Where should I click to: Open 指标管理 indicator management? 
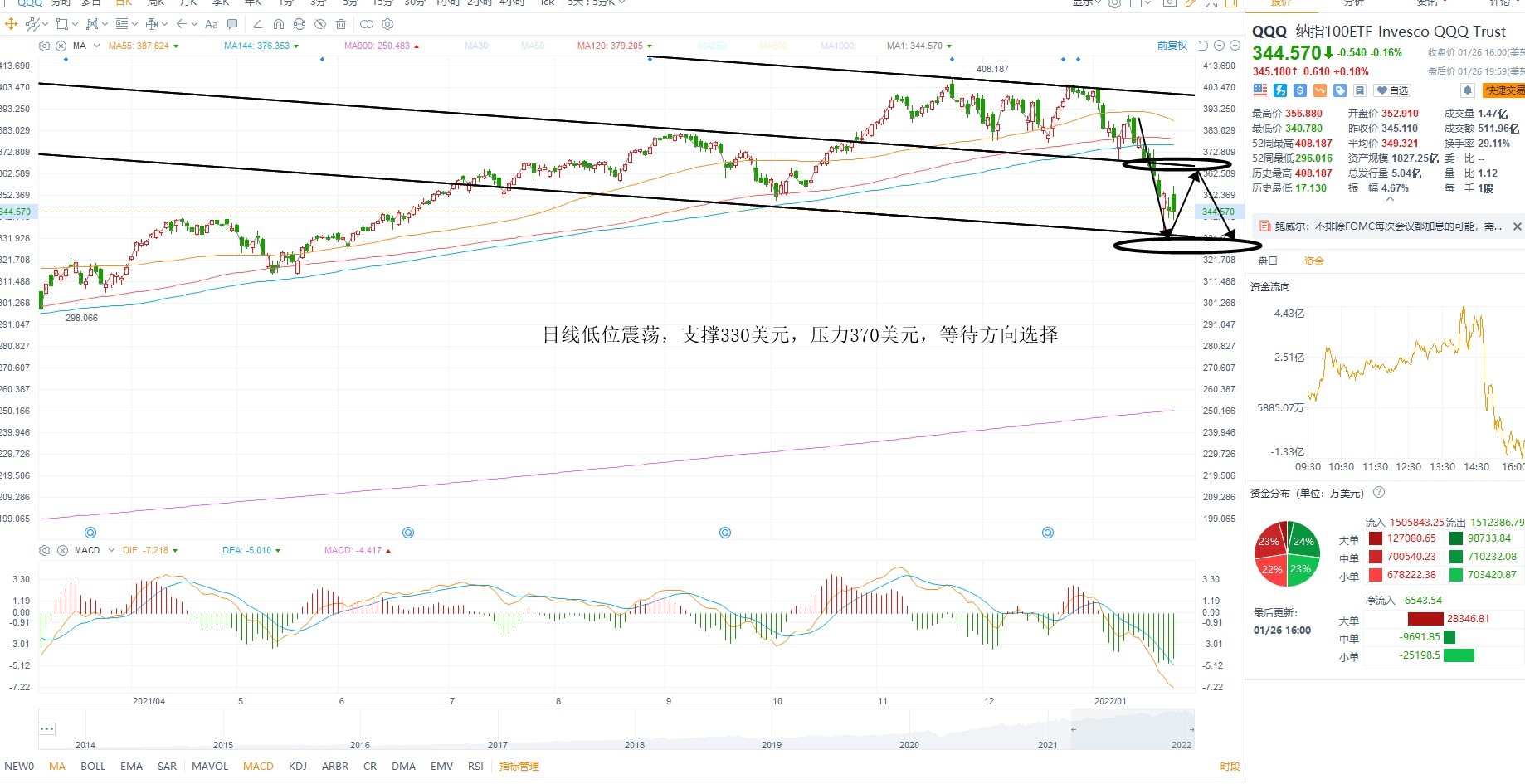click(519, 766)
